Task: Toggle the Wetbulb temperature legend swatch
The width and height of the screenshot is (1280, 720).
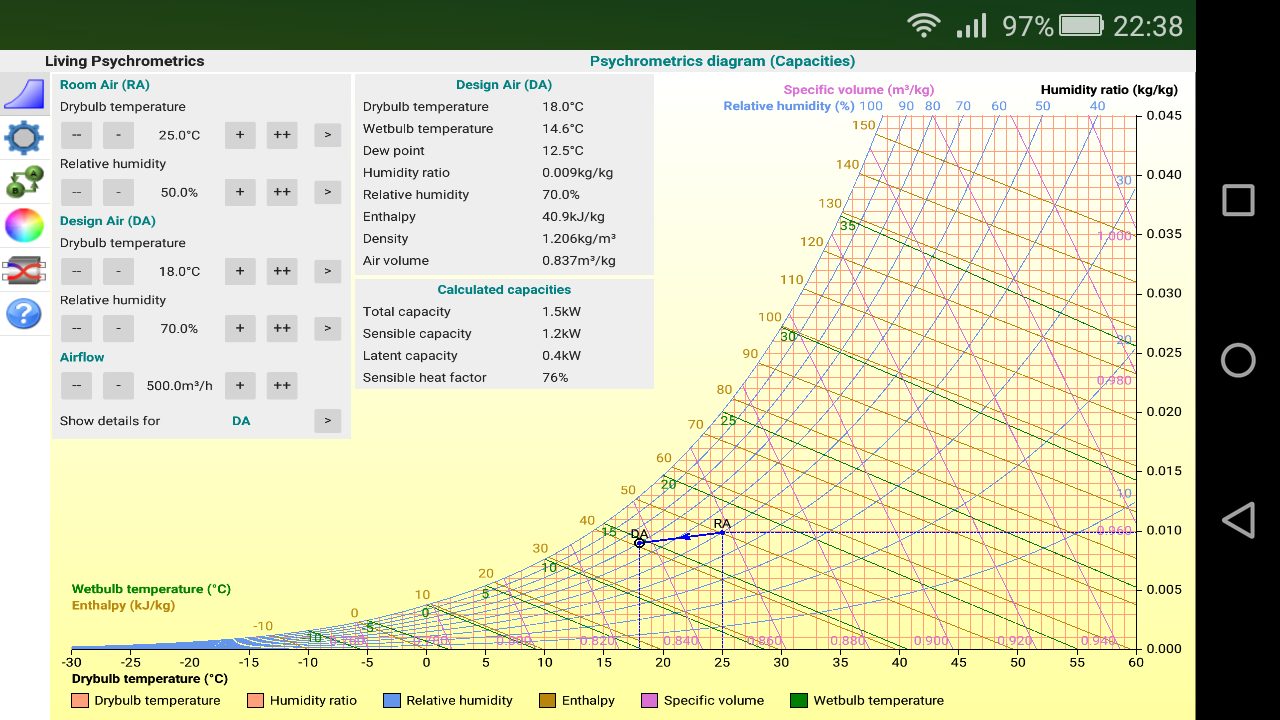Action: [798, 701]
